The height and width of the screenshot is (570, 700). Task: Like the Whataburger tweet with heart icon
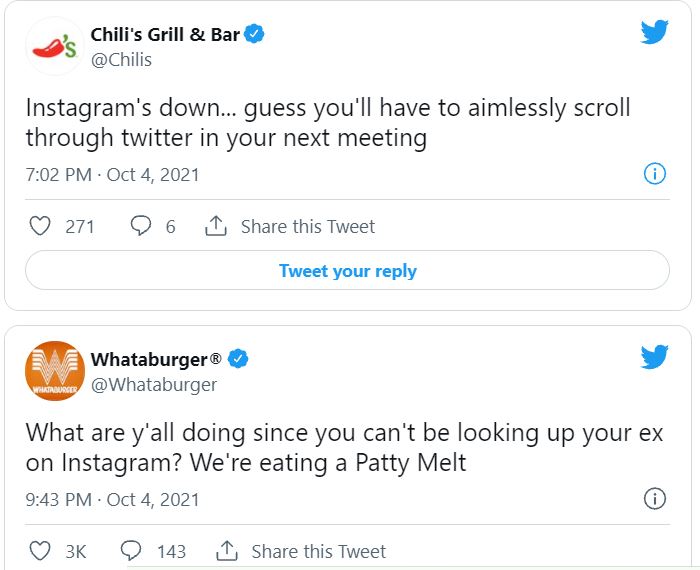click(x=40, y=551)
